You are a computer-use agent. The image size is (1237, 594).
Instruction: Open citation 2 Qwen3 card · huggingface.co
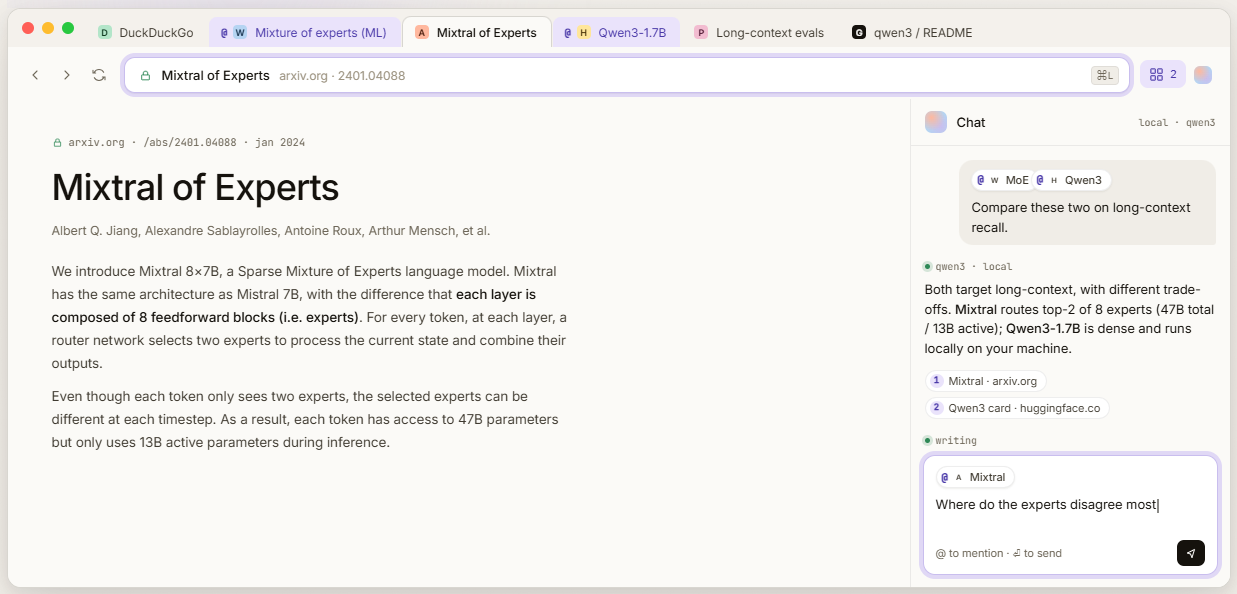[x=1017, y=408]
